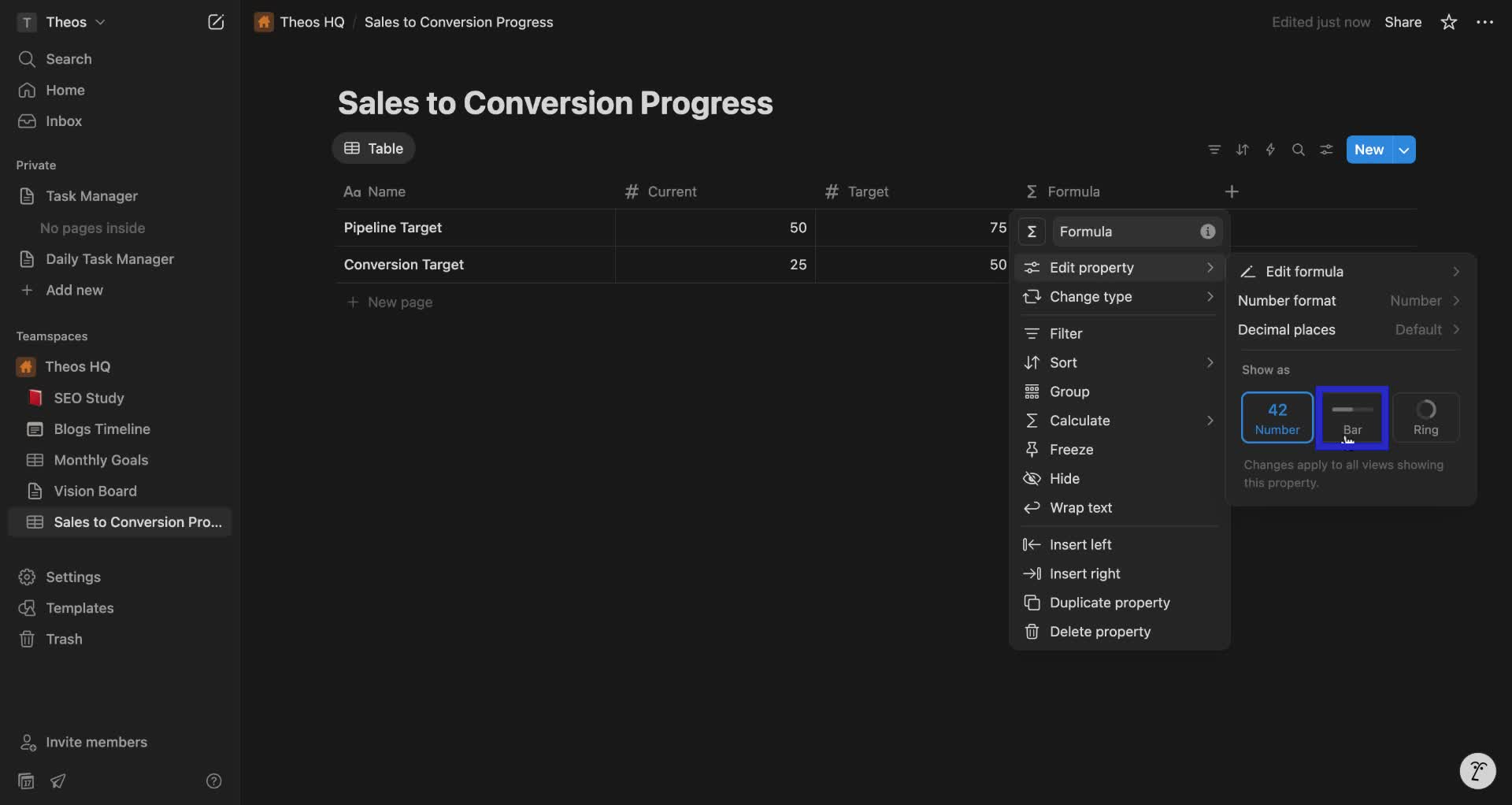
Task: Create a new page with the compose icon
Action: point(216,22)
